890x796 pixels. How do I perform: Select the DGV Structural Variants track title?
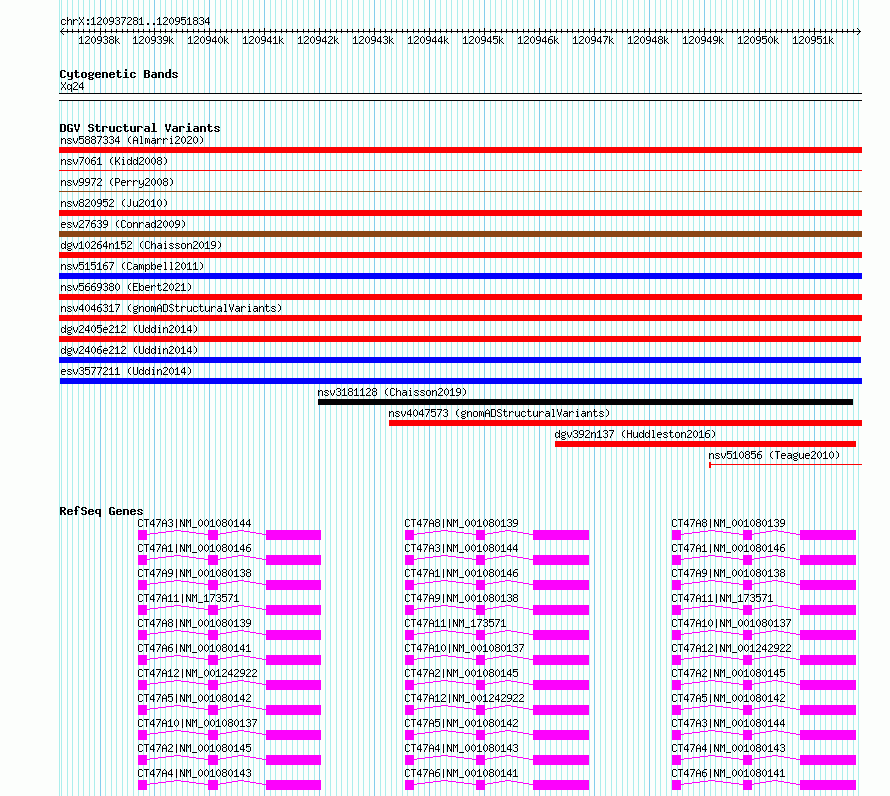[140, 128]
